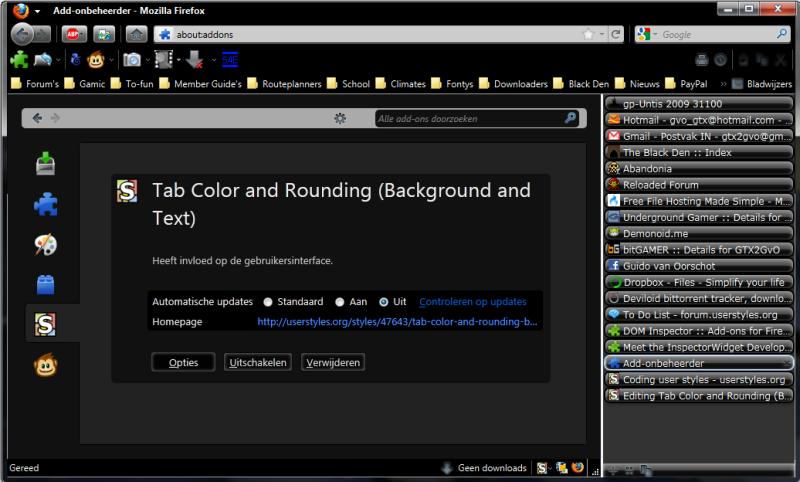The image size is (800, 482).
Task: Click the green puzzle piece toolbar icon
Action: [x=19, y=60]
